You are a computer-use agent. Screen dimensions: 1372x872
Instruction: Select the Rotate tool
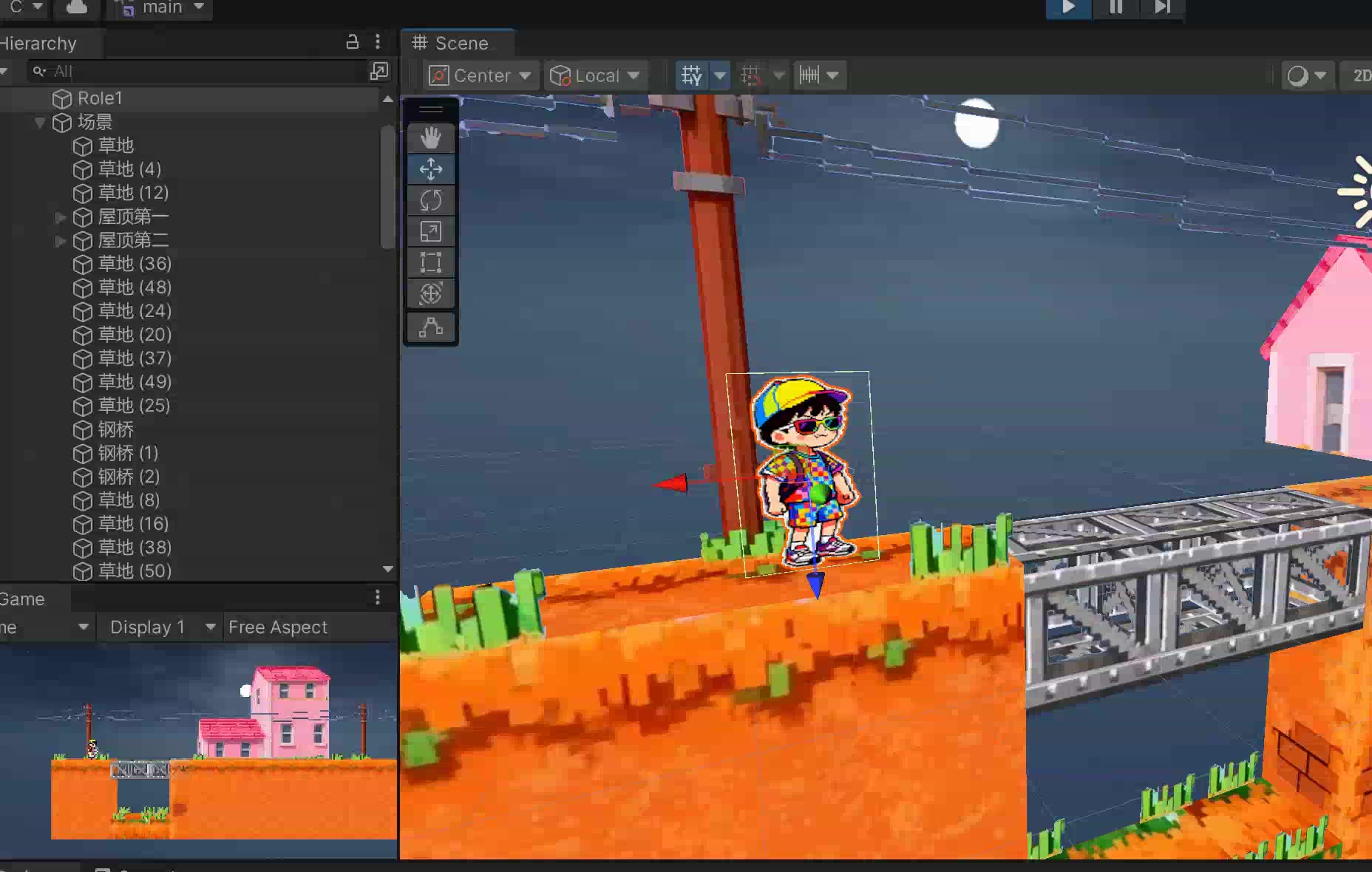(431, 200)
